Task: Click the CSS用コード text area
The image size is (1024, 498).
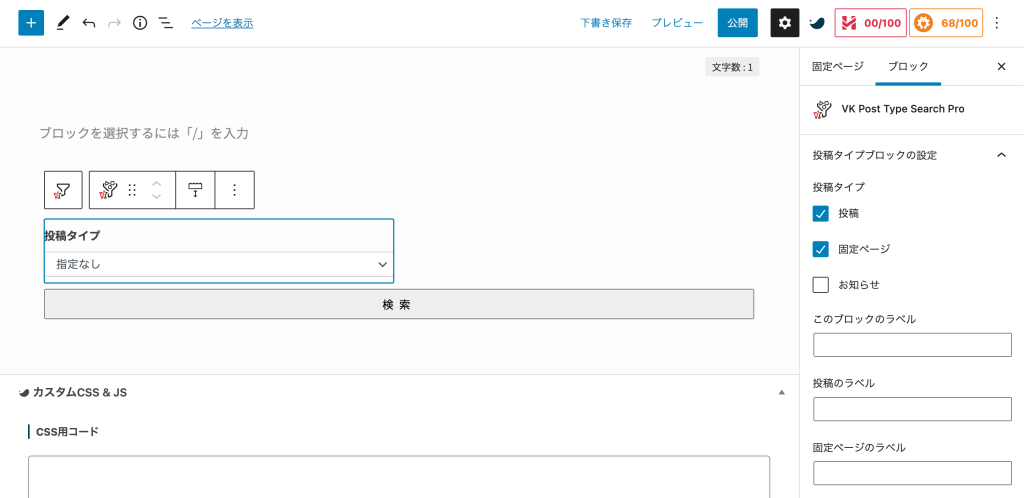Action: [399, 477]
